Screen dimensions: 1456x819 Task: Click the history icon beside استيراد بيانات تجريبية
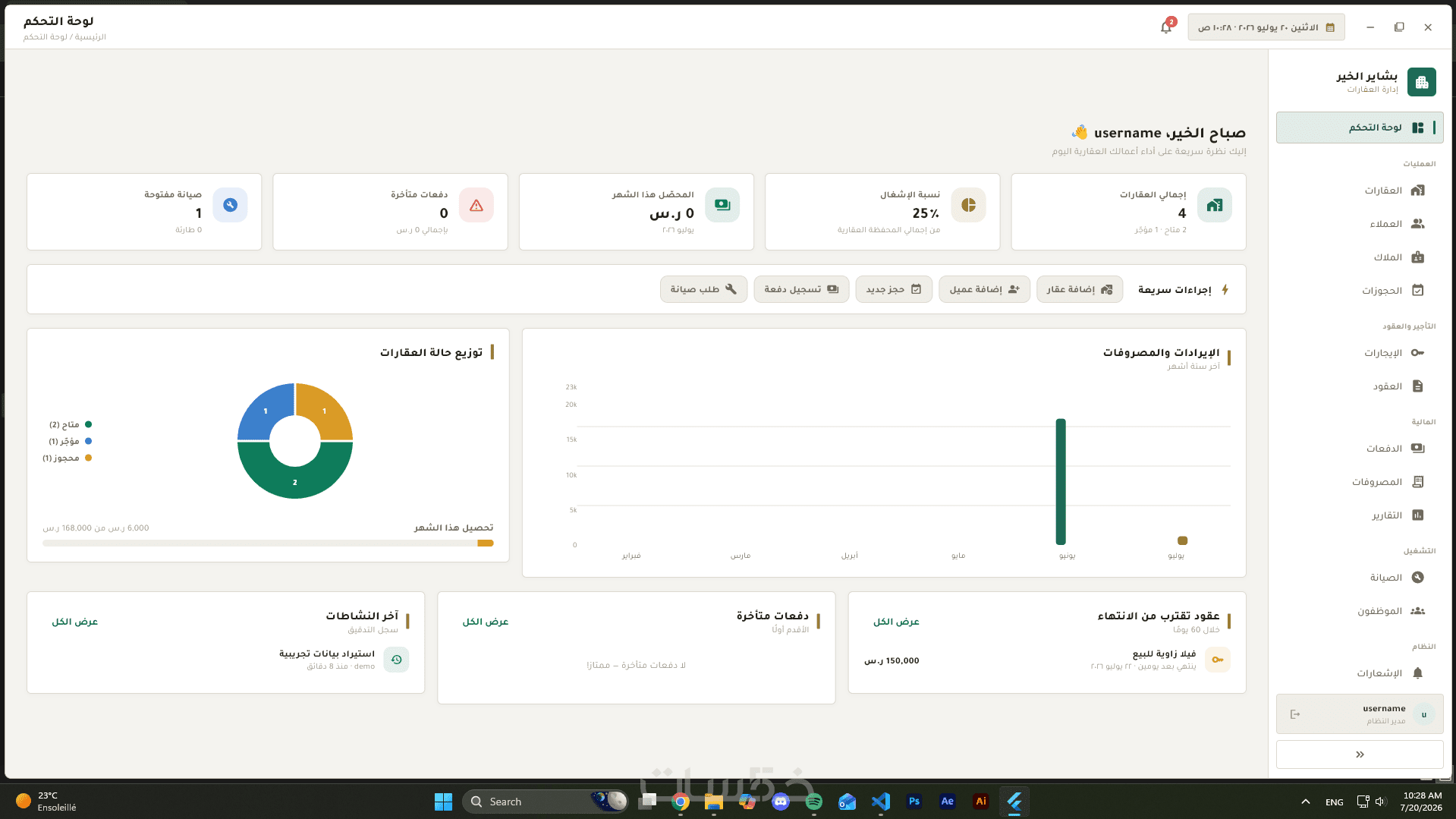[396, 660]
